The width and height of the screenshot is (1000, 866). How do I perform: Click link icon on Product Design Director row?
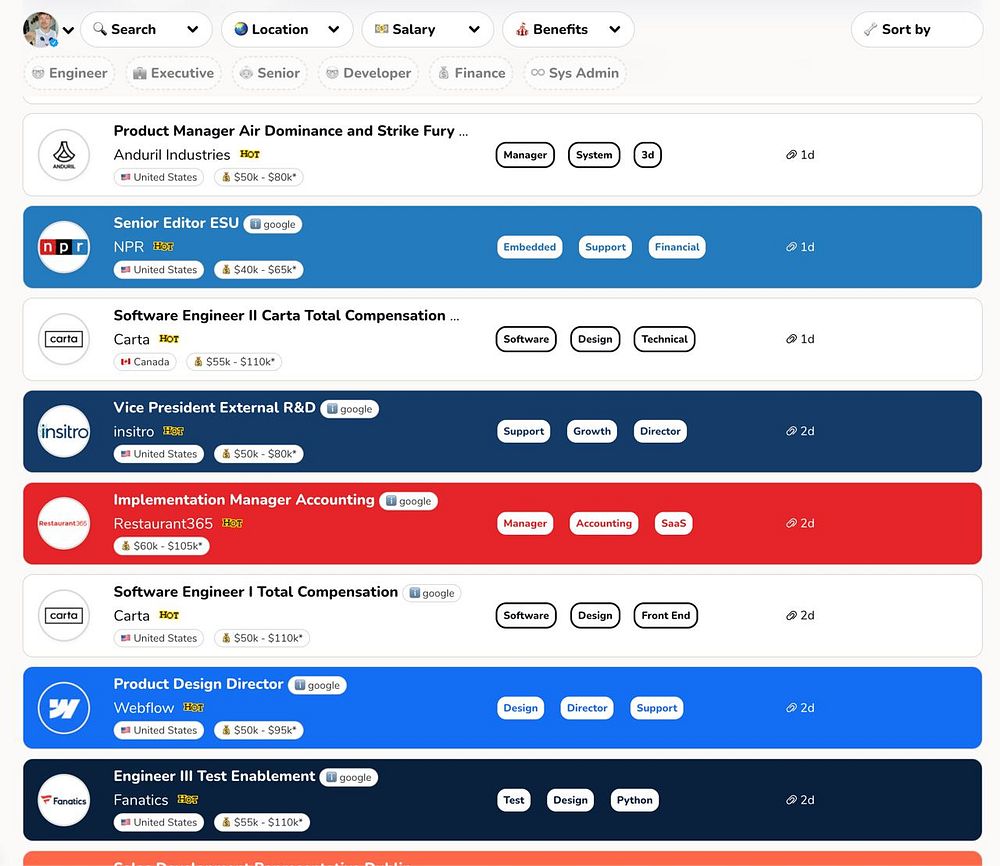tap(791, 708)
